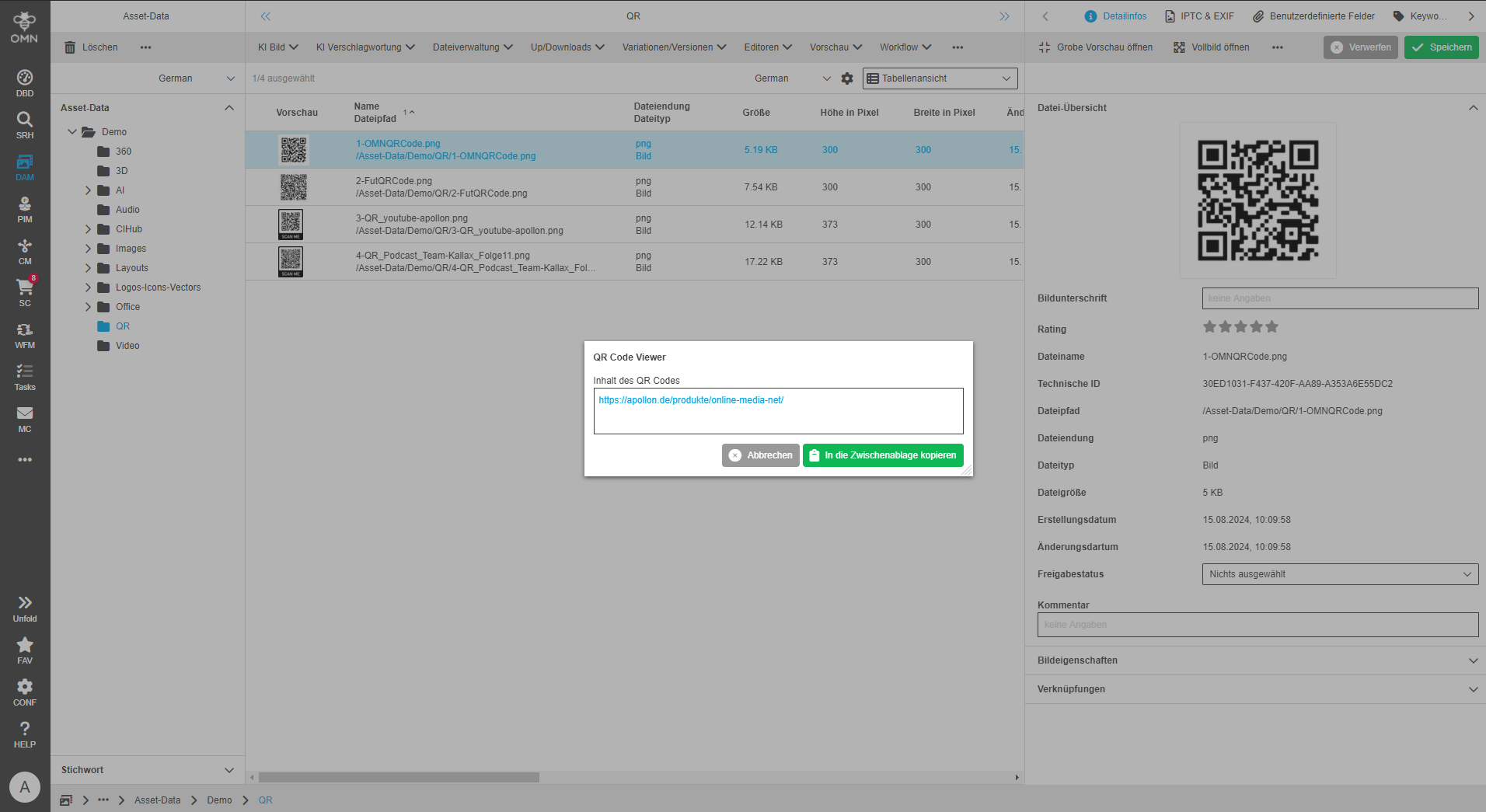Click the horizontal table scrollbar
Screen dimensions: 1486x812
[399, 778]
